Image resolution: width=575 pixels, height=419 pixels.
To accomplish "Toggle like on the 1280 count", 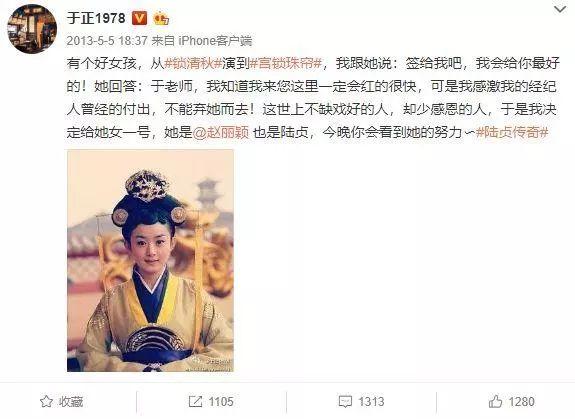I will click(521, 402).
